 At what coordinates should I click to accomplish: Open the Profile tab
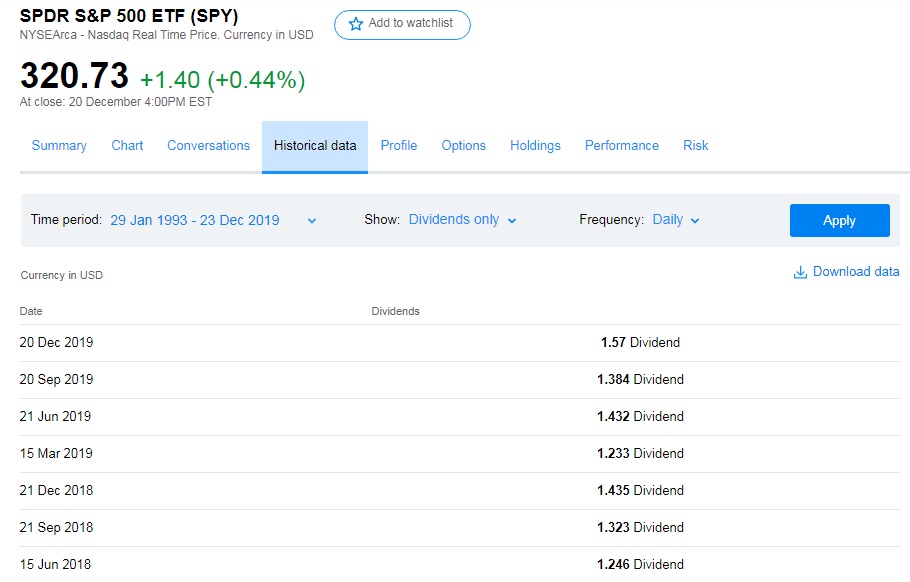coord(399,145)
